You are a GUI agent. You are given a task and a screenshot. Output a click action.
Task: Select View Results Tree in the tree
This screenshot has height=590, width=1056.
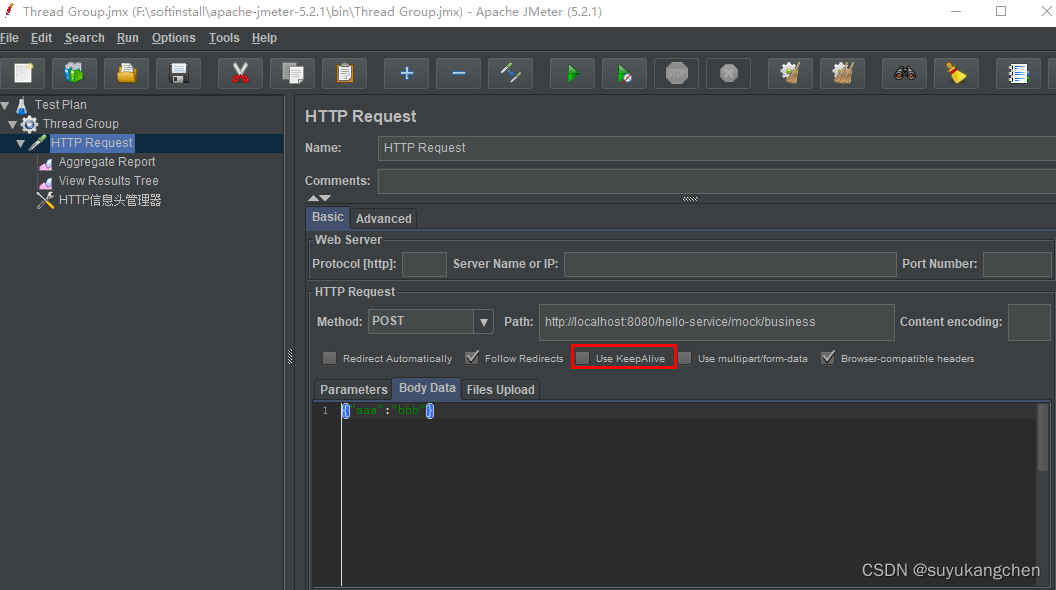(108, 181)
